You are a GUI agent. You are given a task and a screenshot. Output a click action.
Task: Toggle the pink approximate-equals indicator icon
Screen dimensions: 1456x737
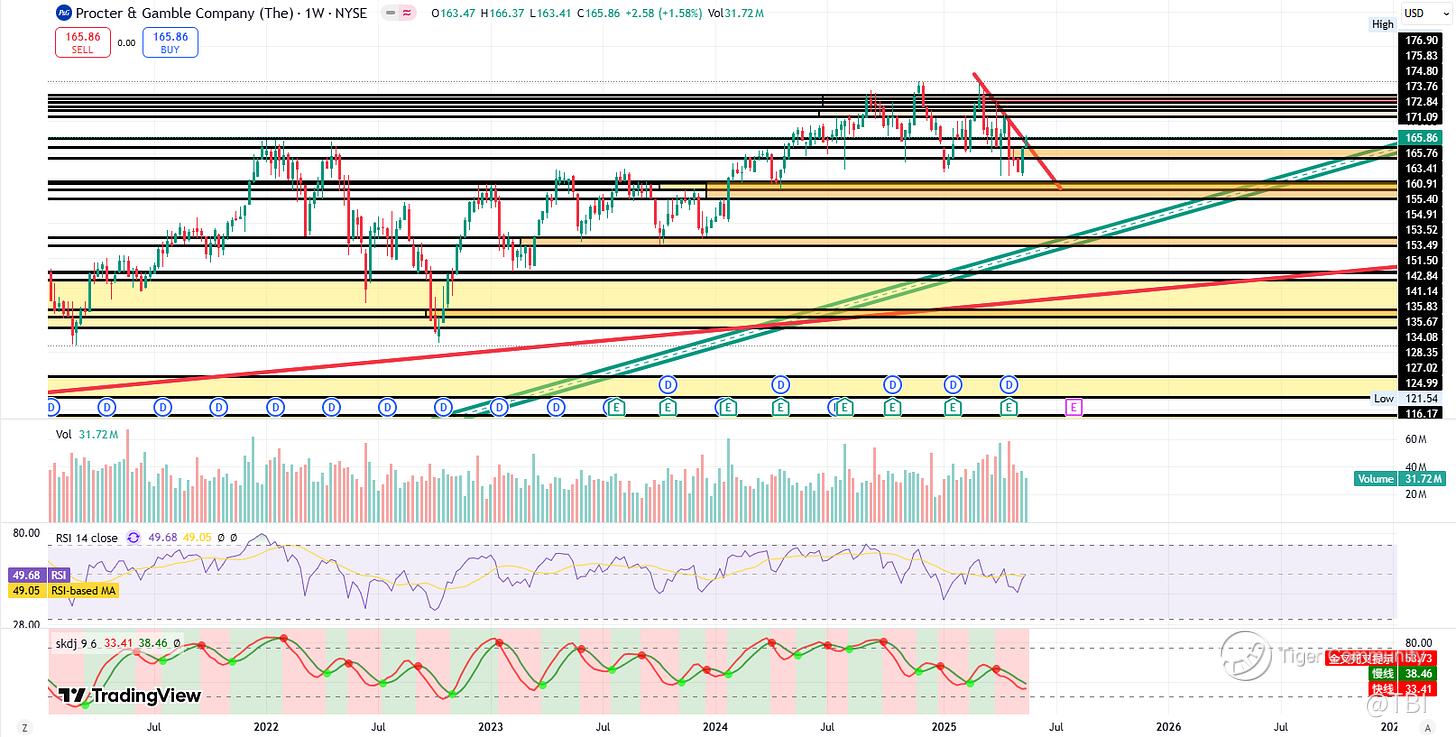click(406, 13)
